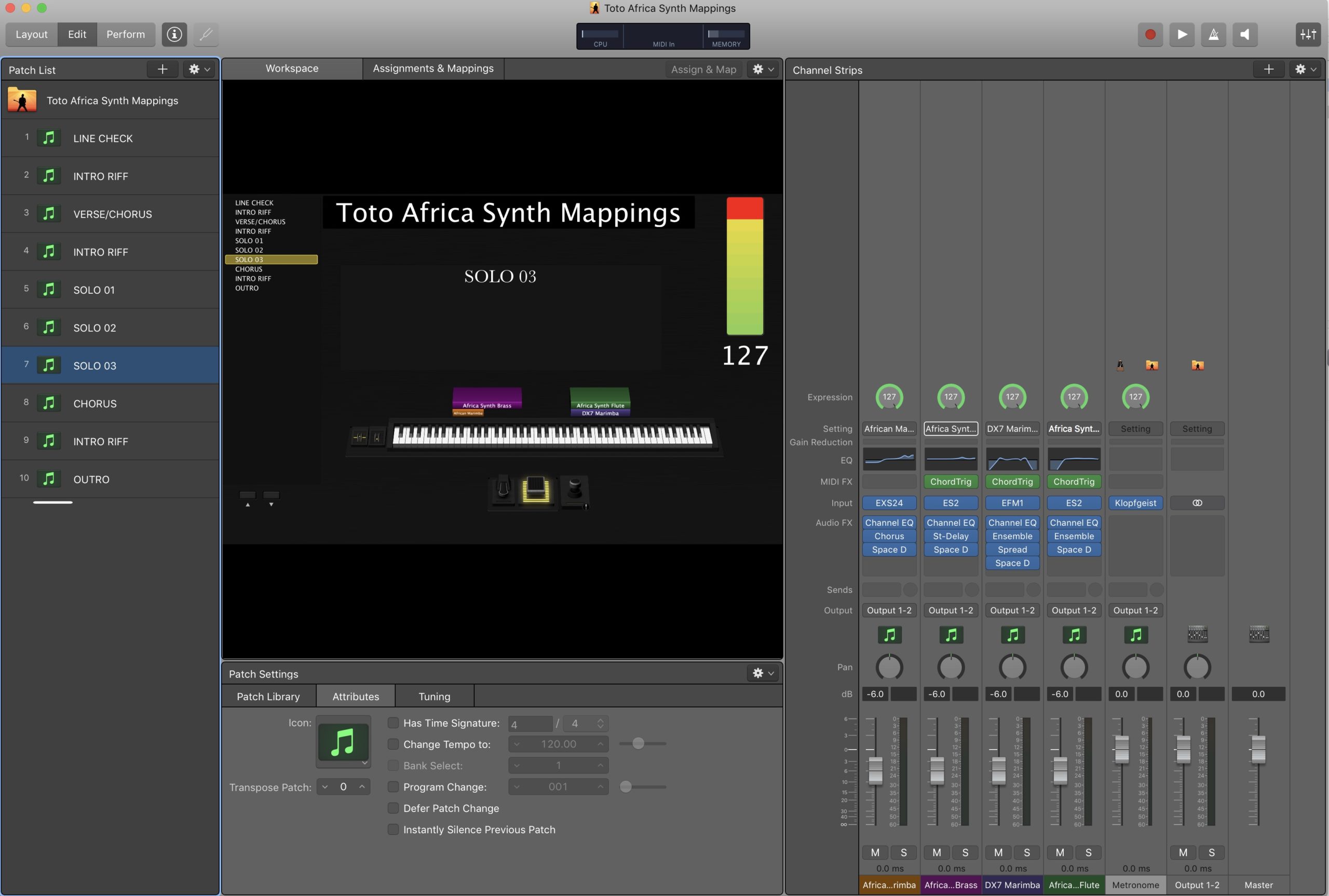Click the info inspector button
The height and width of the screenshot is (896, 1329).
(x=174, y=34)
